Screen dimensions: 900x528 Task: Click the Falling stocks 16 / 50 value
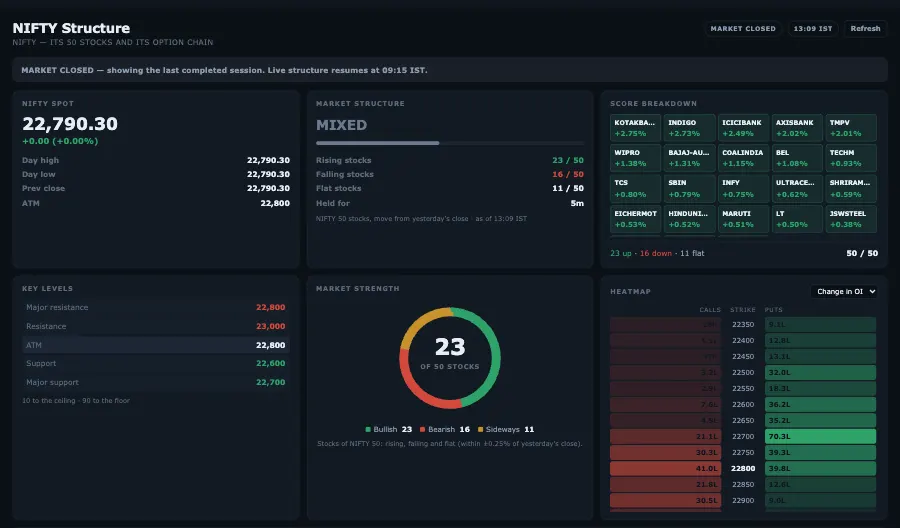[568, 174]
